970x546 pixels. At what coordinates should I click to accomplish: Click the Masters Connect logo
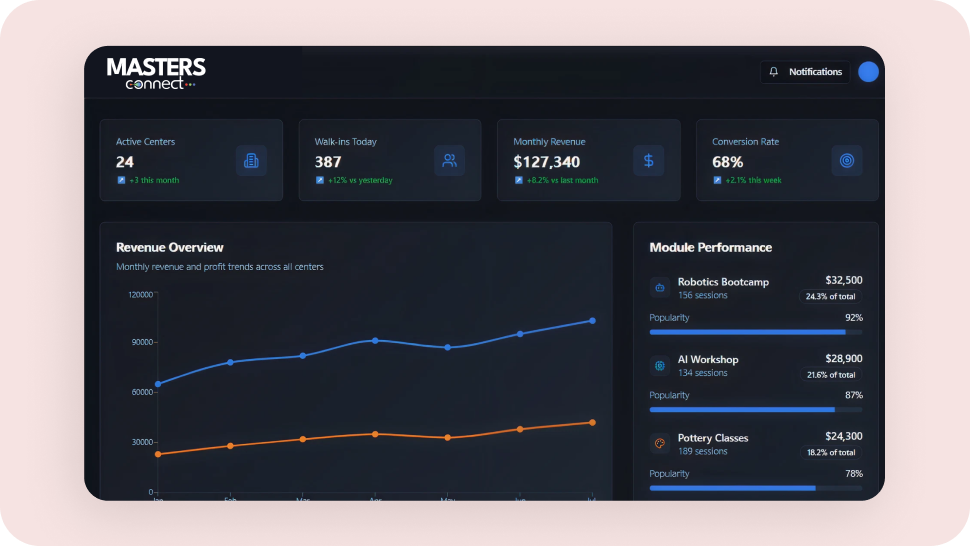156,73
